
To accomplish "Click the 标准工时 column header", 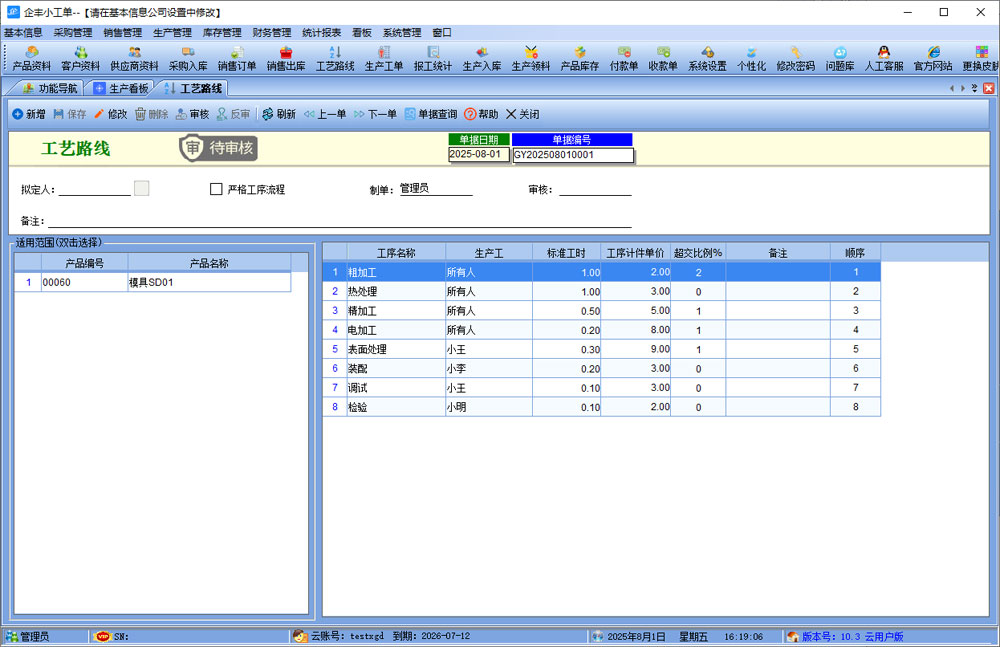I will coord(566,253).
